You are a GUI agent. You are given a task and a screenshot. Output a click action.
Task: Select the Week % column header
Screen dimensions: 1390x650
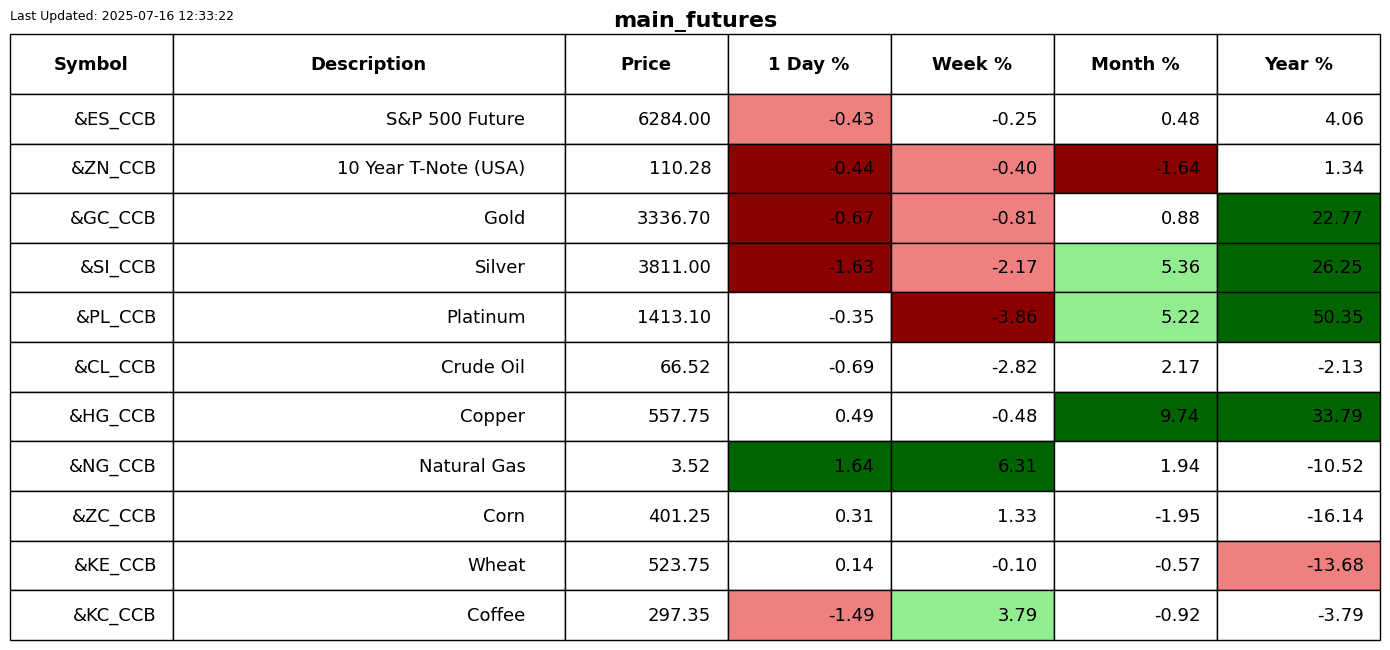click(x=972, y=65)
